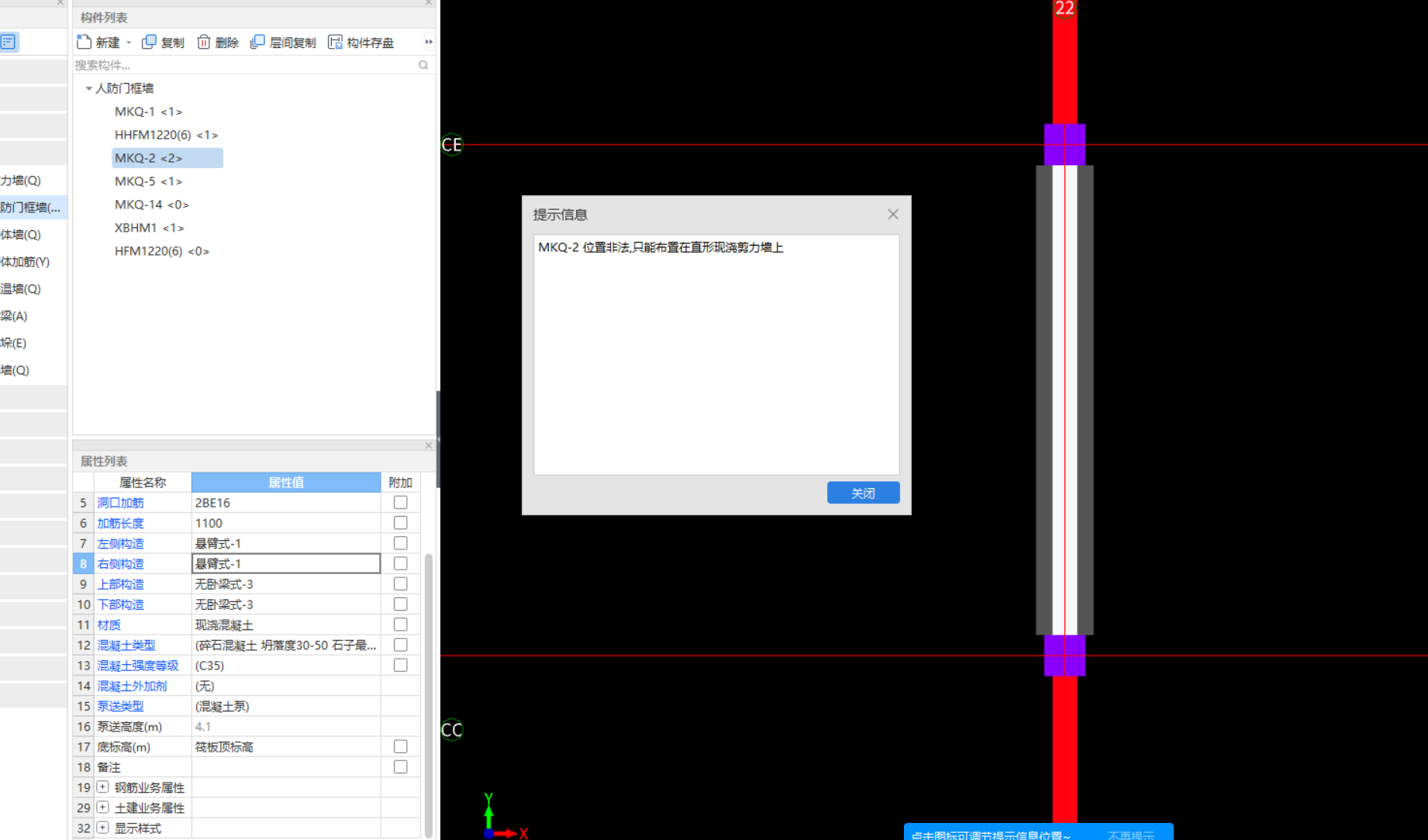Viewport: 1428px width, 840px height.
Task: Click the 混凝土强度等级 value (C35)
Action: (x=286, y=665)
